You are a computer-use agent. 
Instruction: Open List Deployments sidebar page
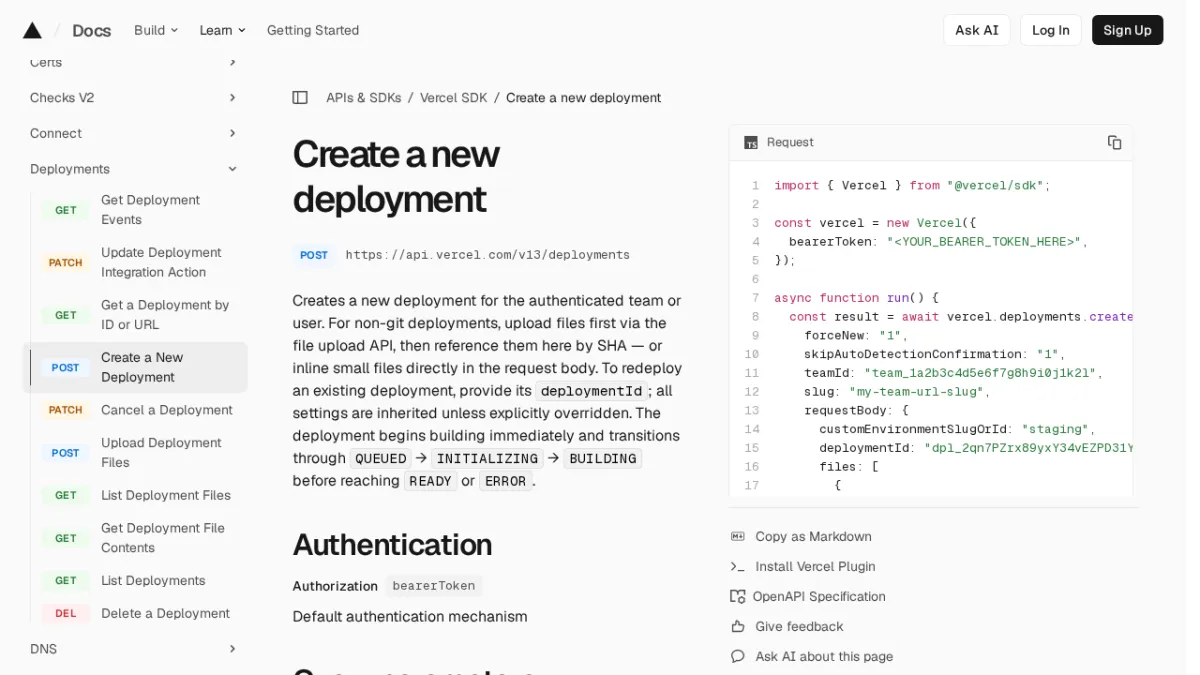click(x=153, y=580)
